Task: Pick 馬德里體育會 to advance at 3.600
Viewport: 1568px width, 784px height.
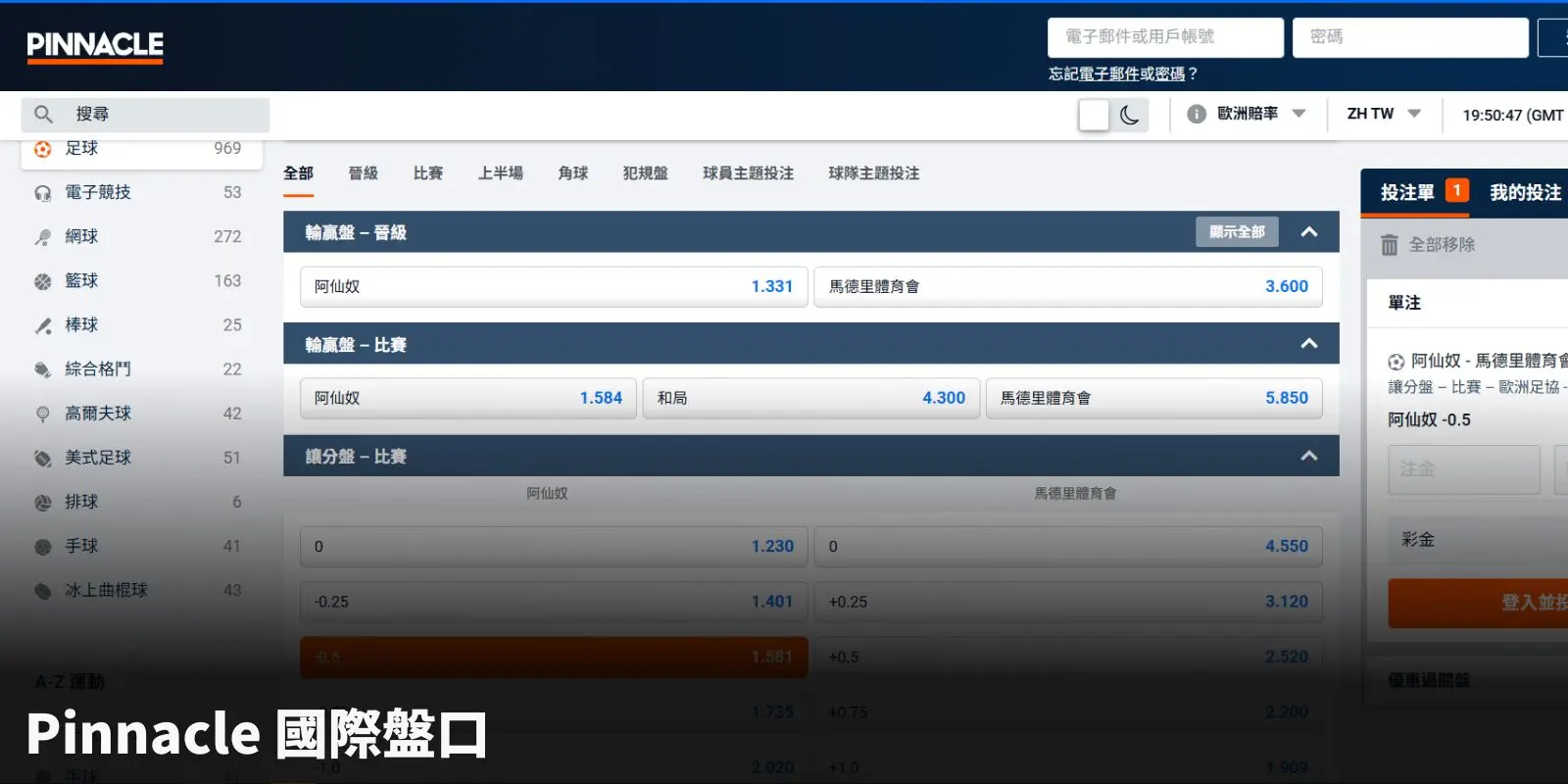Action: [x=1068, y=286]
